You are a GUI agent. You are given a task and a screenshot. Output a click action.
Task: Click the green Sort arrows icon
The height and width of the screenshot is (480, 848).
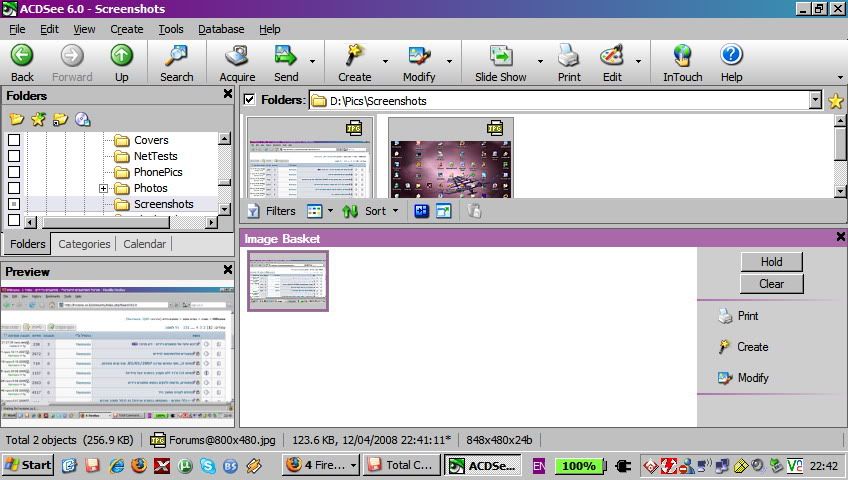350,211
